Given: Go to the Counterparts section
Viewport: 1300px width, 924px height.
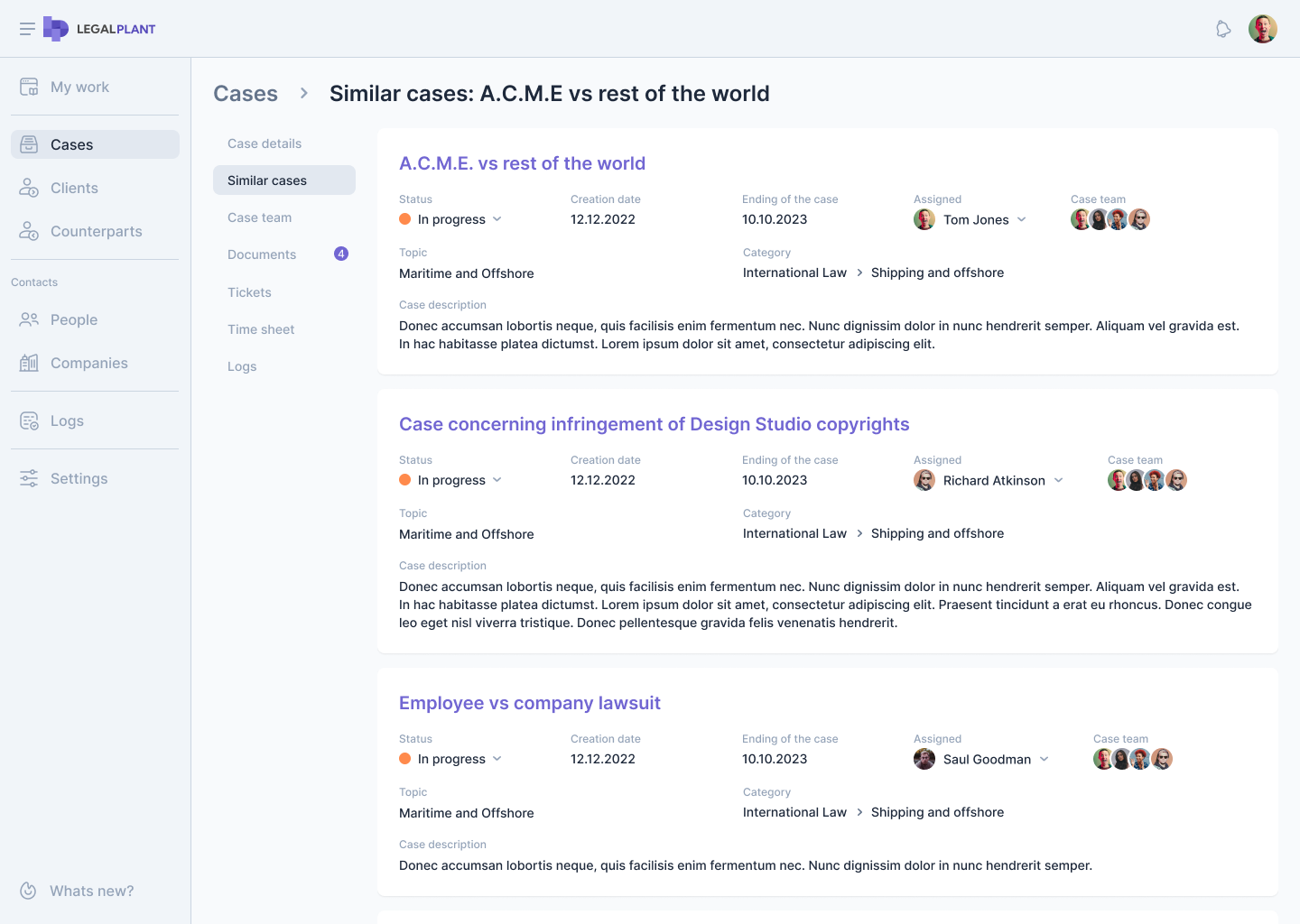Looking at the screenshot, I should click(x=96, y=231).
